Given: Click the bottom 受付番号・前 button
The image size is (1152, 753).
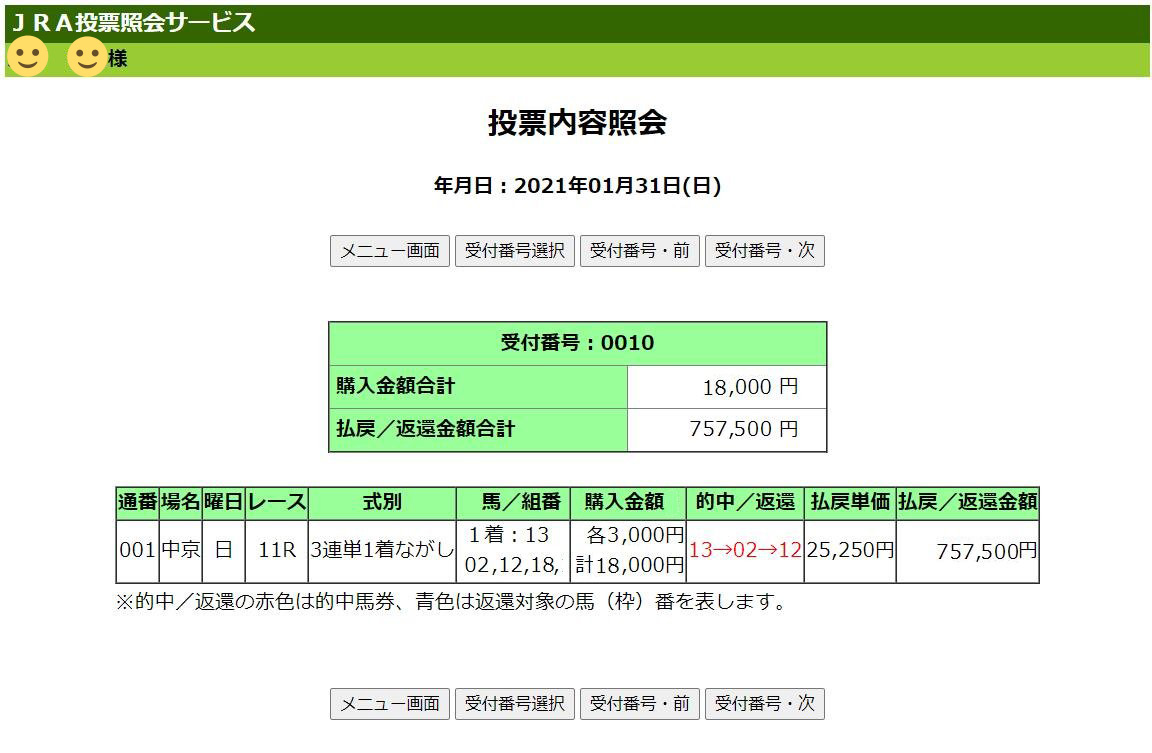Looking at the screenshot, I should pos(640,704).
